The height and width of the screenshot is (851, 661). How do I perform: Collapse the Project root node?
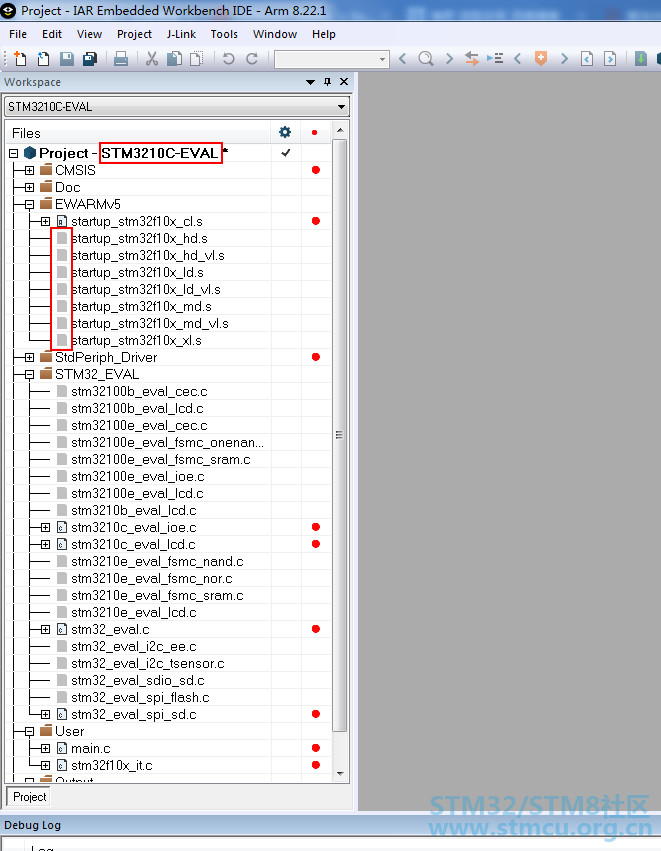[x=14, y=154]
